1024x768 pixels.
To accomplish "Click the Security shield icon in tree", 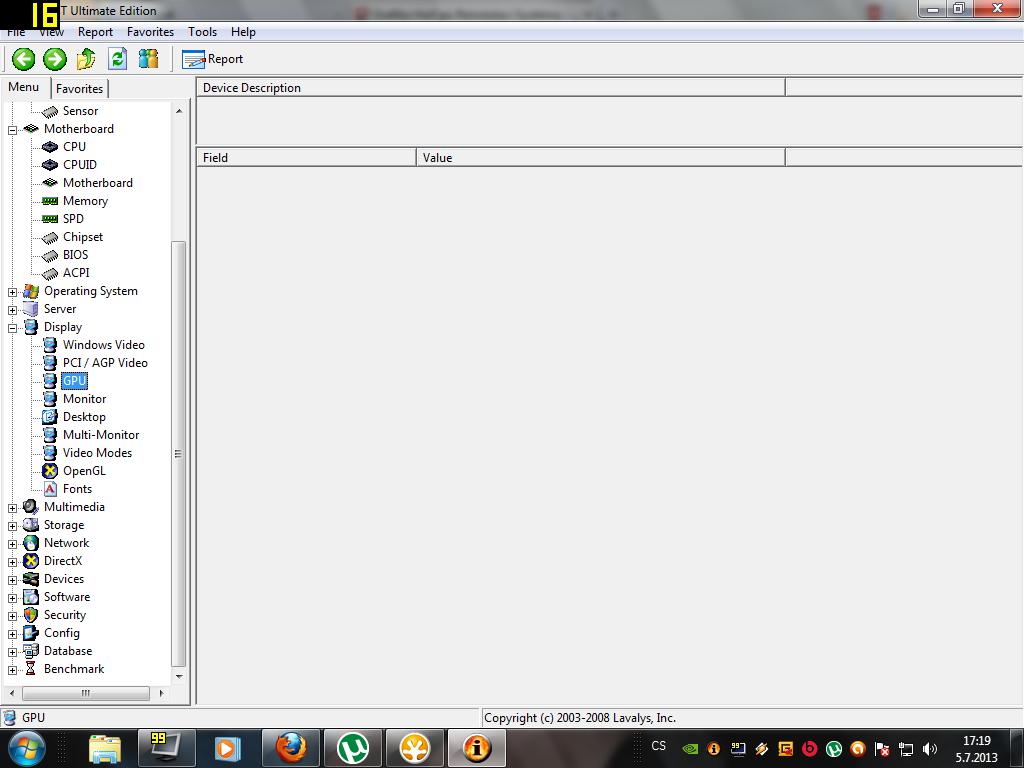I will pyautogui.click(x=31, y=615).
